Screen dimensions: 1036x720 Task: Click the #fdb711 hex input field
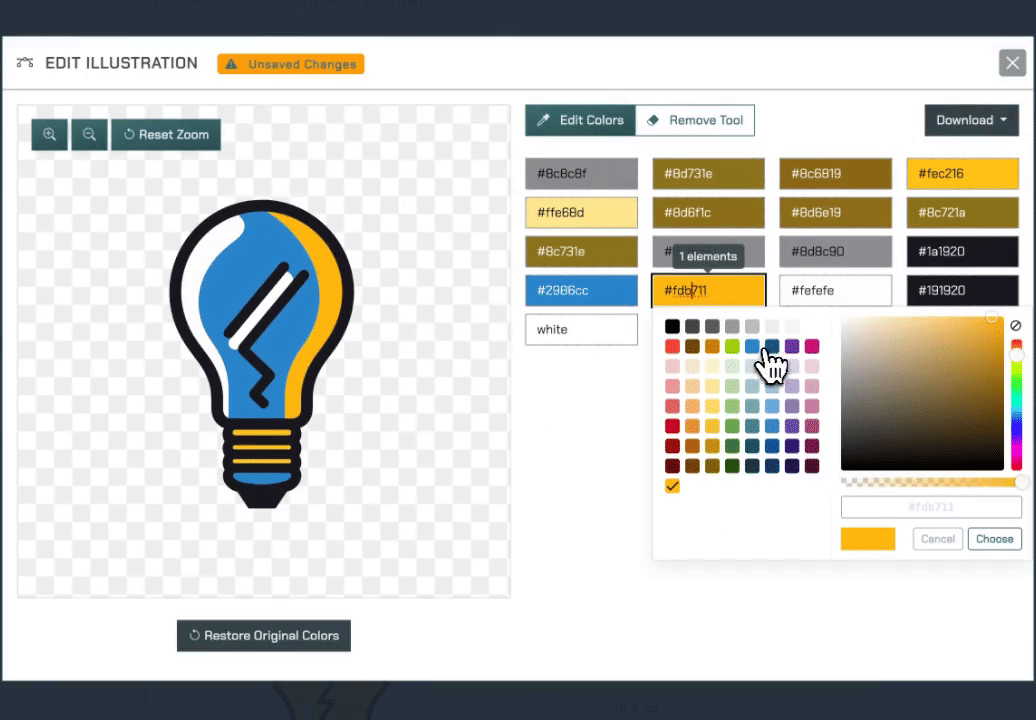click(x=930, y=507)
